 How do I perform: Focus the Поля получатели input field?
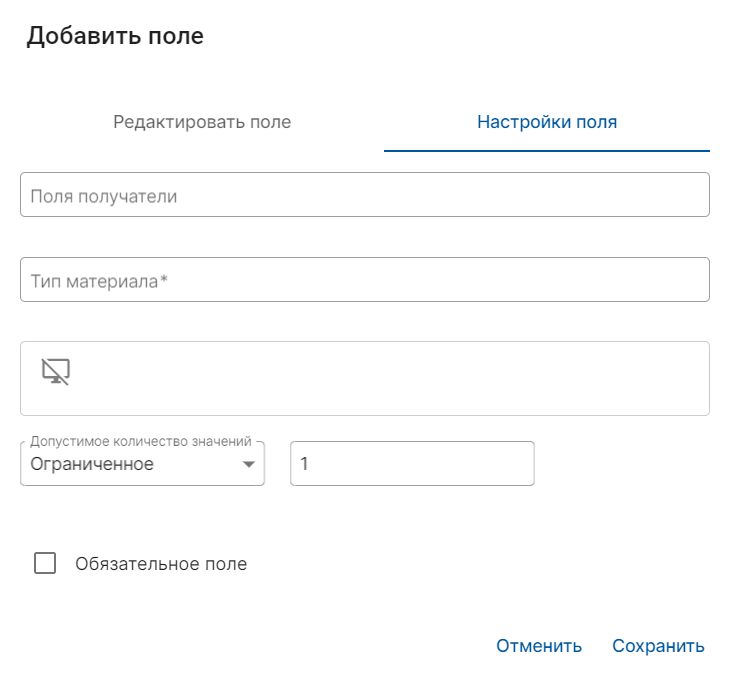pos(365,195)
